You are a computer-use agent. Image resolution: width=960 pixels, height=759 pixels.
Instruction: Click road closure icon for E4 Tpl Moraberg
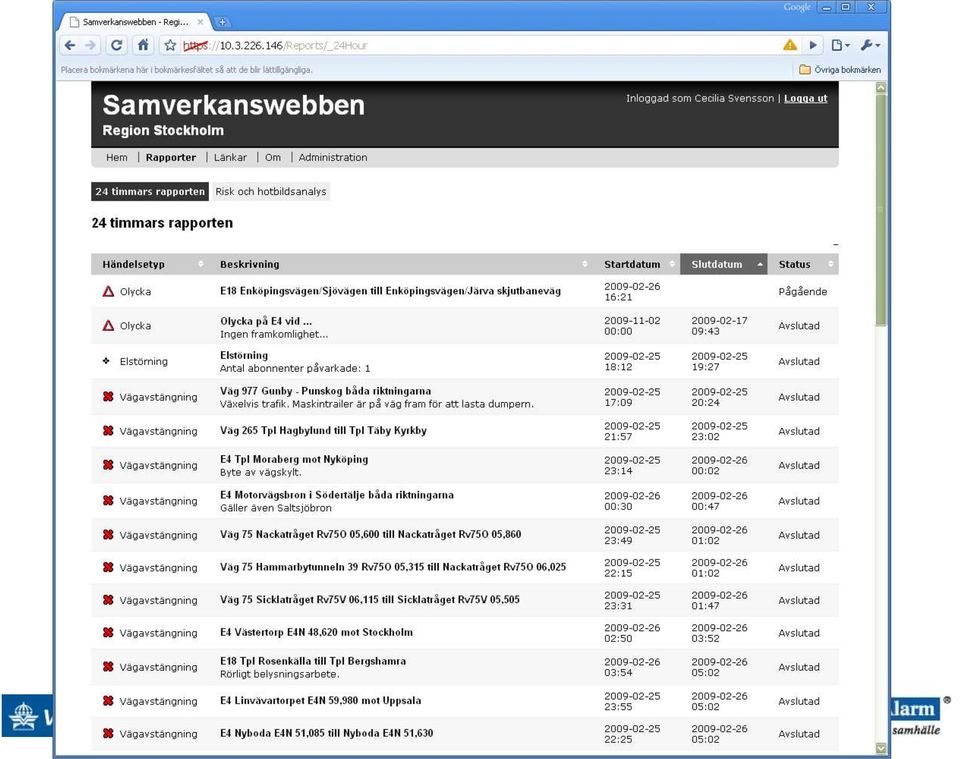pyautogui.click(x=108, y=465)
